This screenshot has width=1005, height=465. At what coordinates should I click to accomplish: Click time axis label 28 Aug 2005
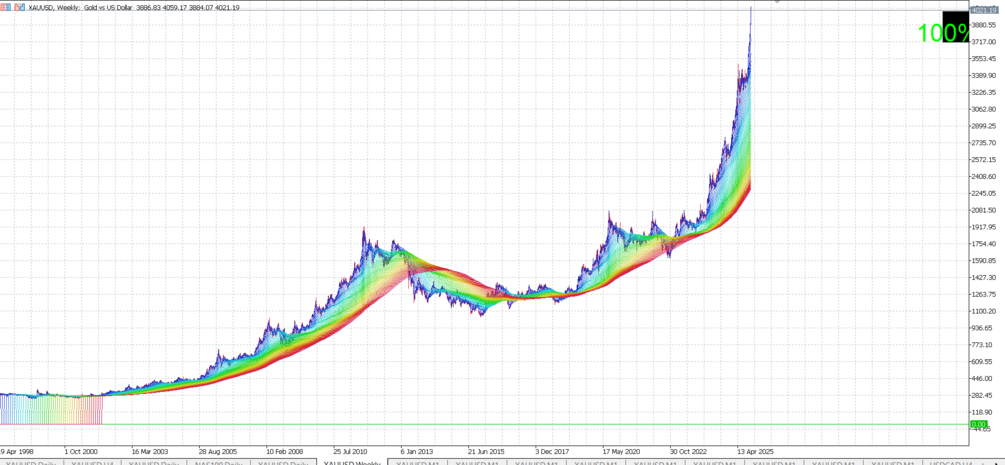coord(218,451)
